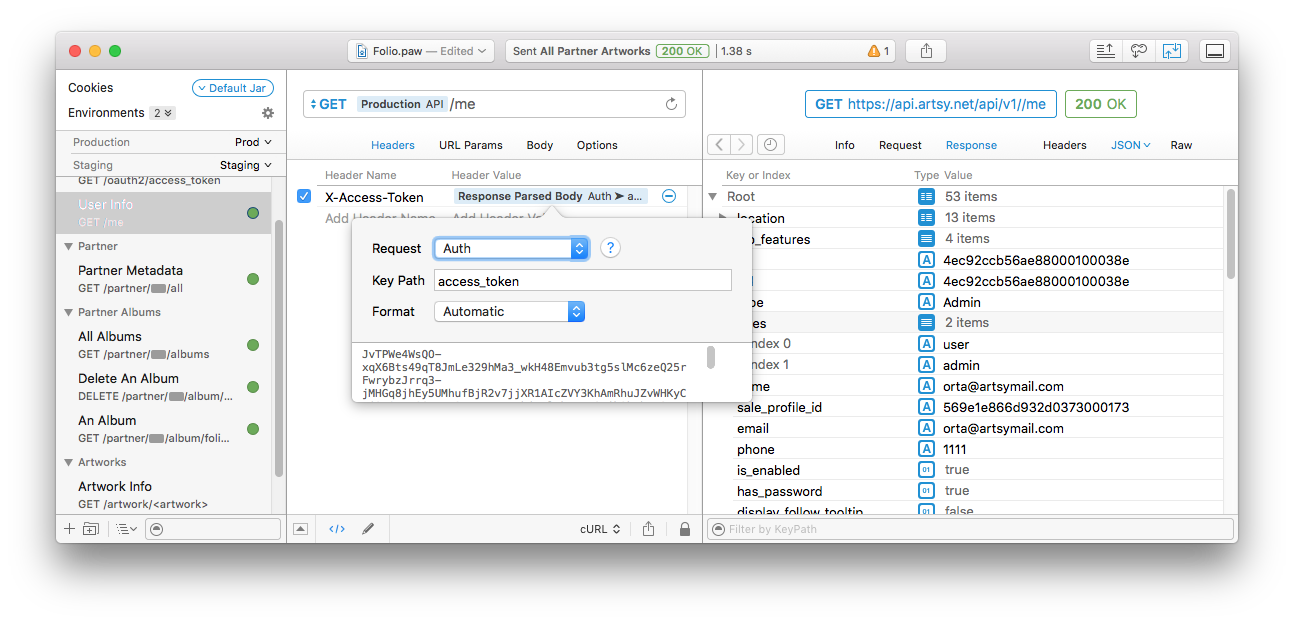
Task: Select the Headers request tab
Action: 393,145
